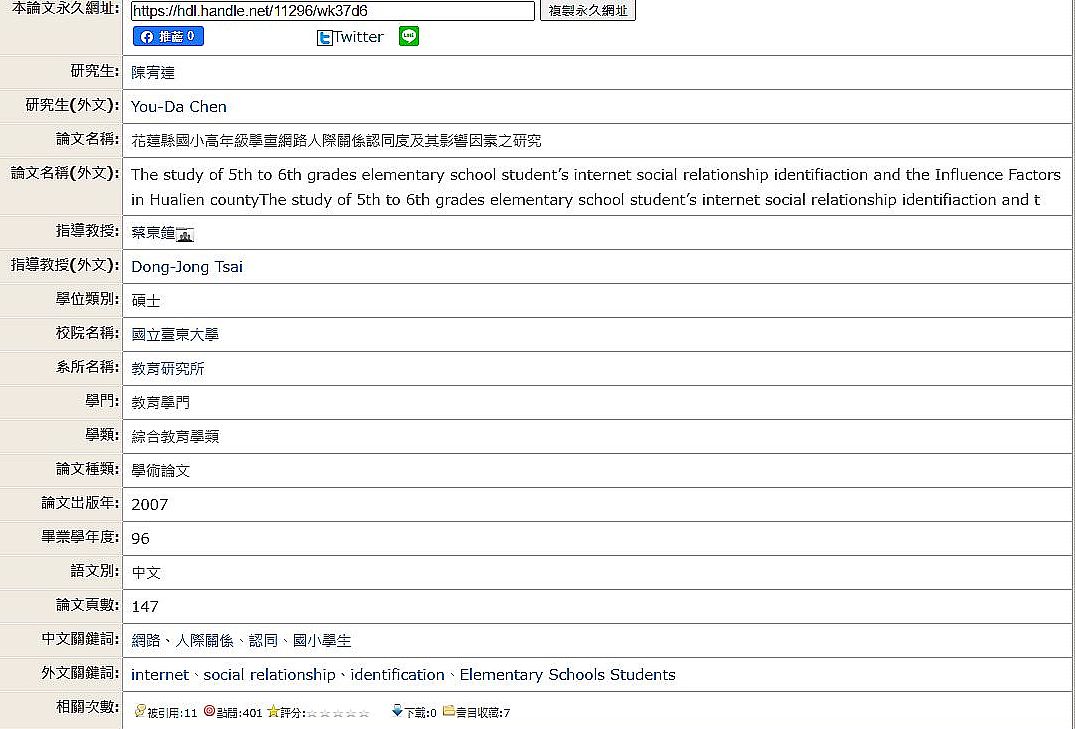Rate the thesis with the fifth star

(x=364, y=713)
